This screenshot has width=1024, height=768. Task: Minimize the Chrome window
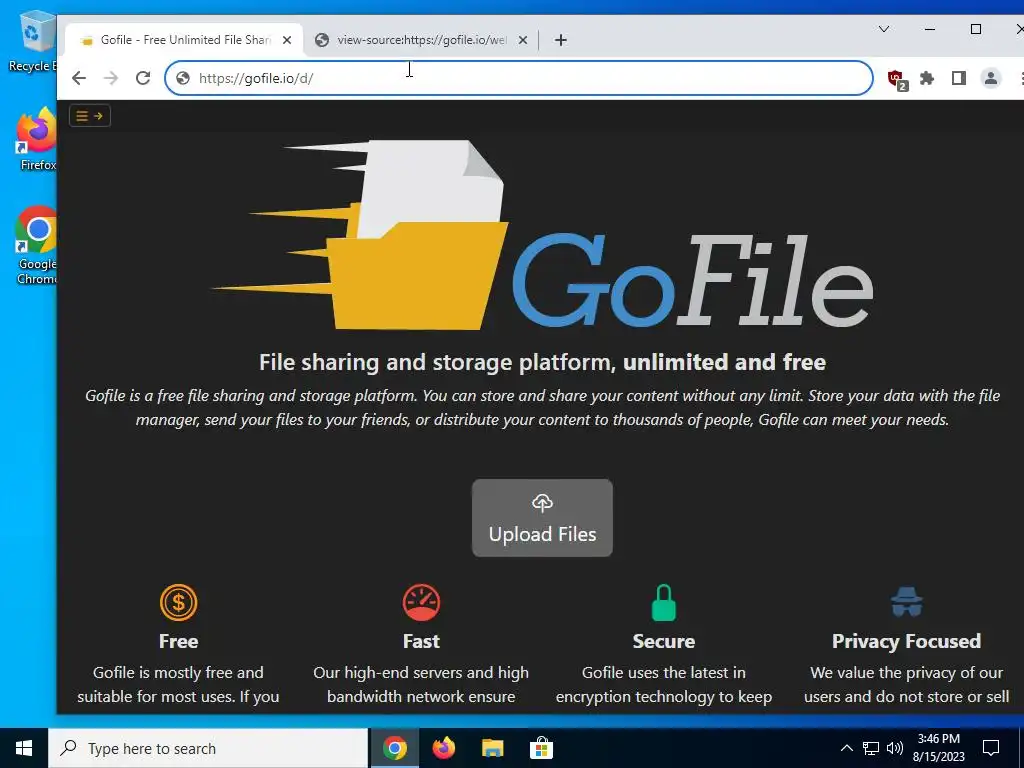[x=929, y=29]
